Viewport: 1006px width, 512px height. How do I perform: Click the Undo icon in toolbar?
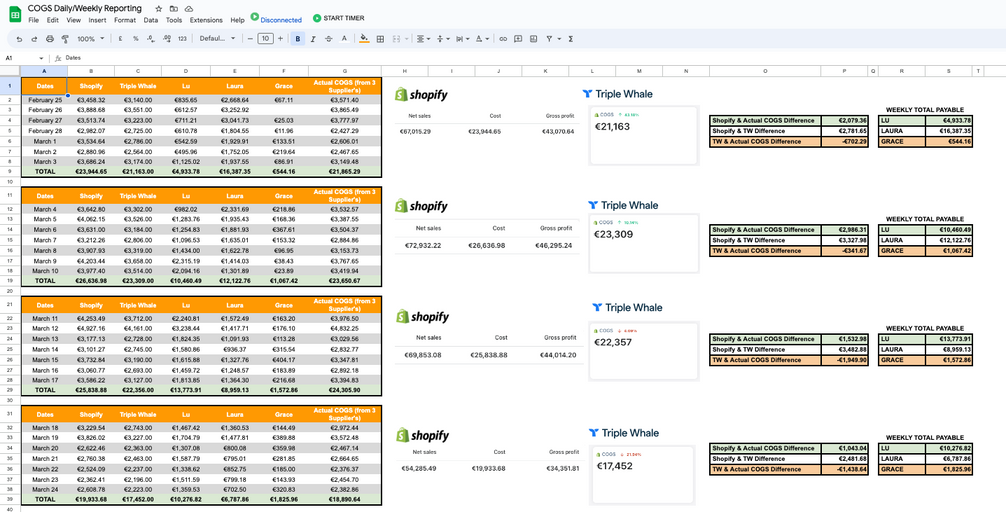click(19, 39)
